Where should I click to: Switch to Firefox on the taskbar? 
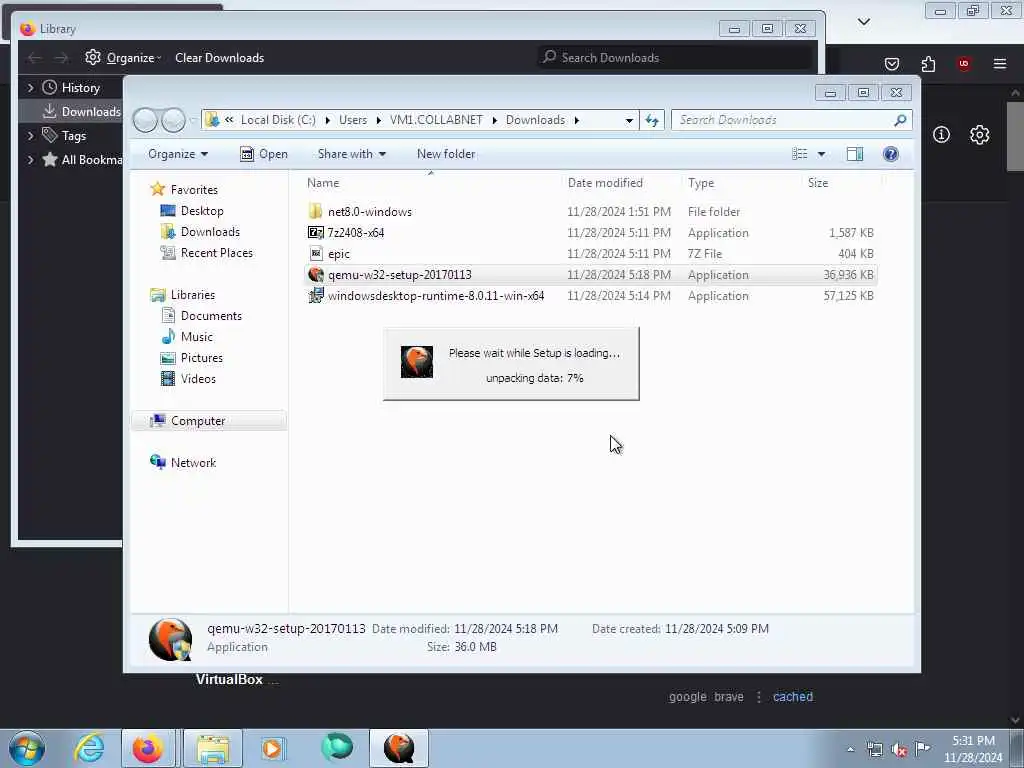coord(148,748)
